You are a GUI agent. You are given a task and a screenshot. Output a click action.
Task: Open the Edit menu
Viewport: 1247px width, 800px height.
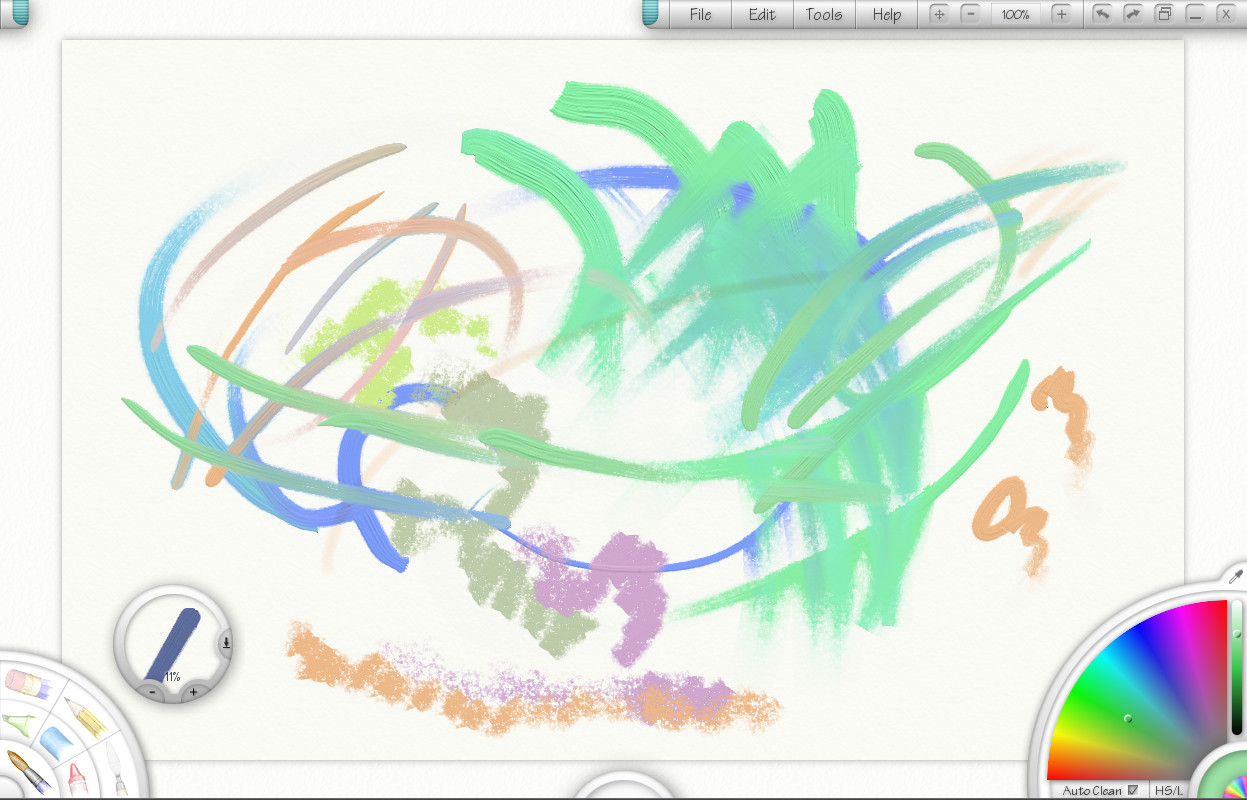point(762,14)
